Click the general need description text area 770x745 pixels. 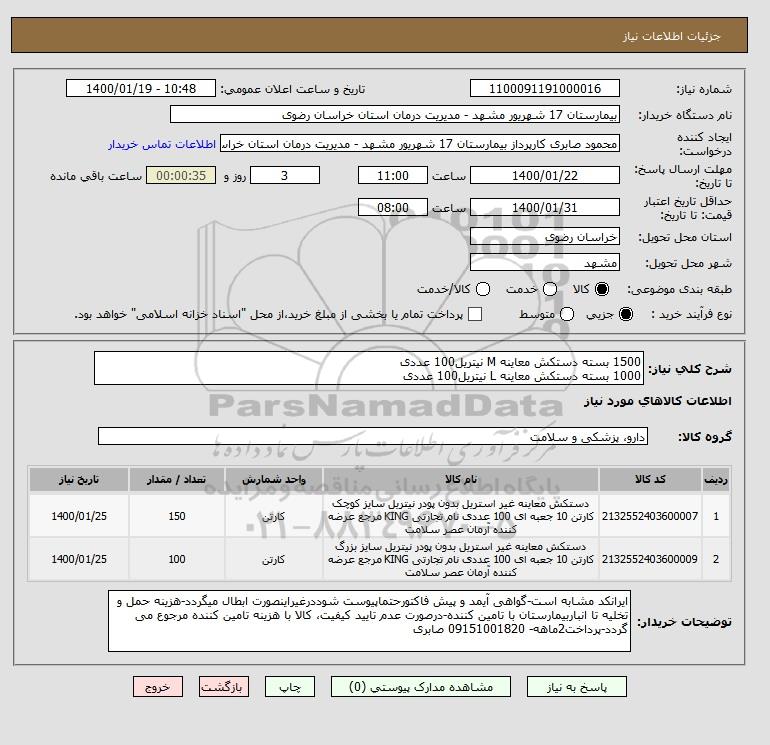(369, 368)
